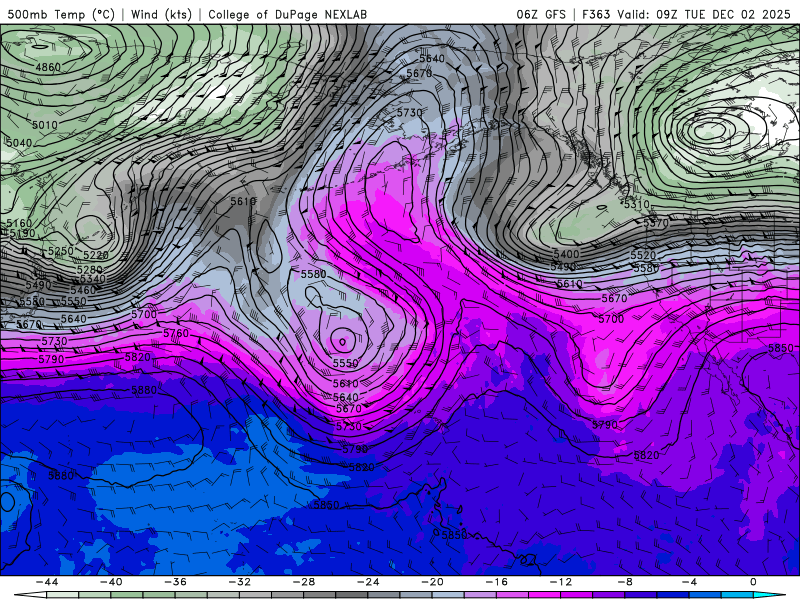Click the 5250 contour label
The width and height of the screenshot is (800, 600).
61,251
